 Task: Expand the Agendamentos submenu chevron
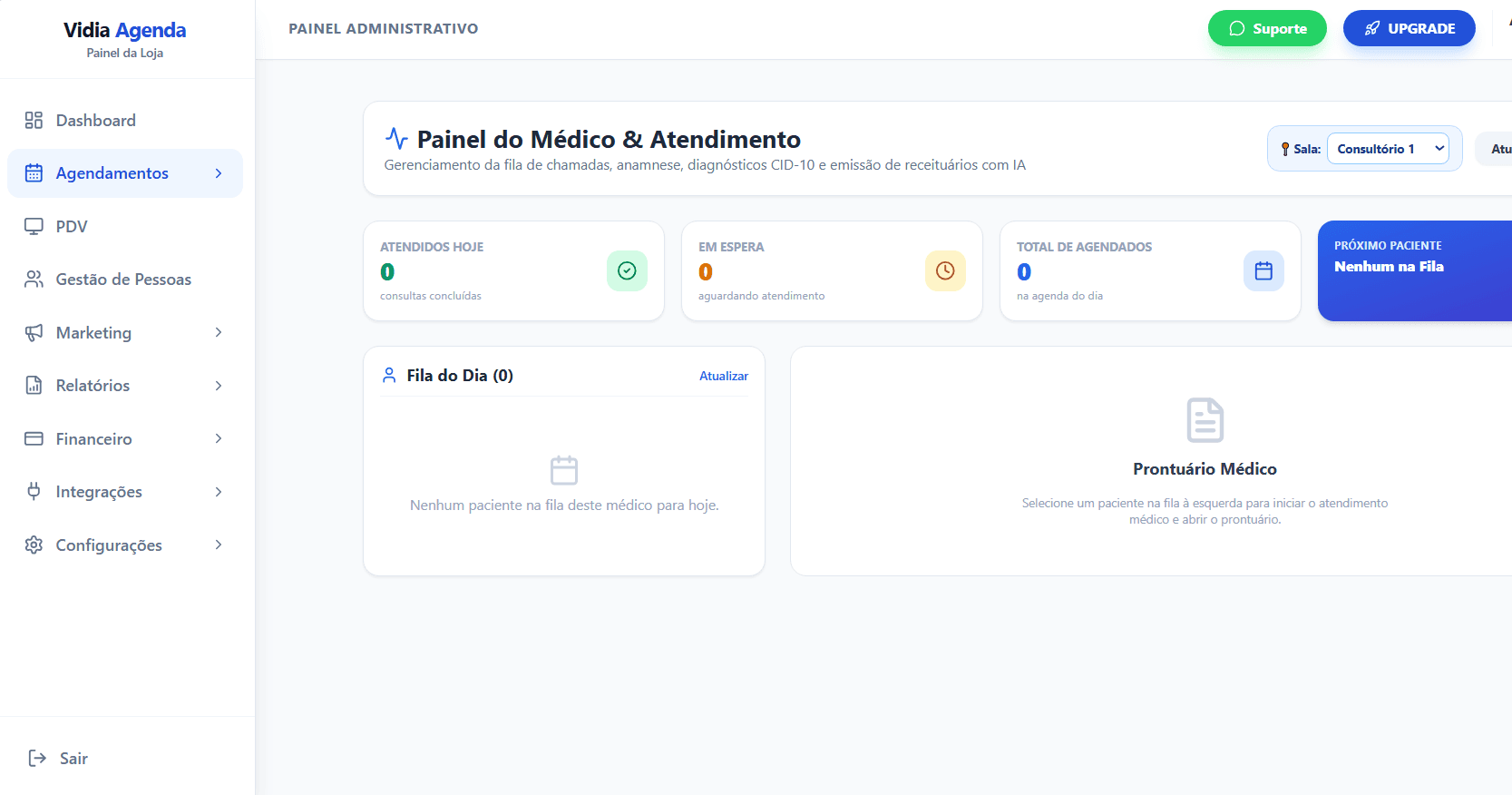click(x=219, y=173)
